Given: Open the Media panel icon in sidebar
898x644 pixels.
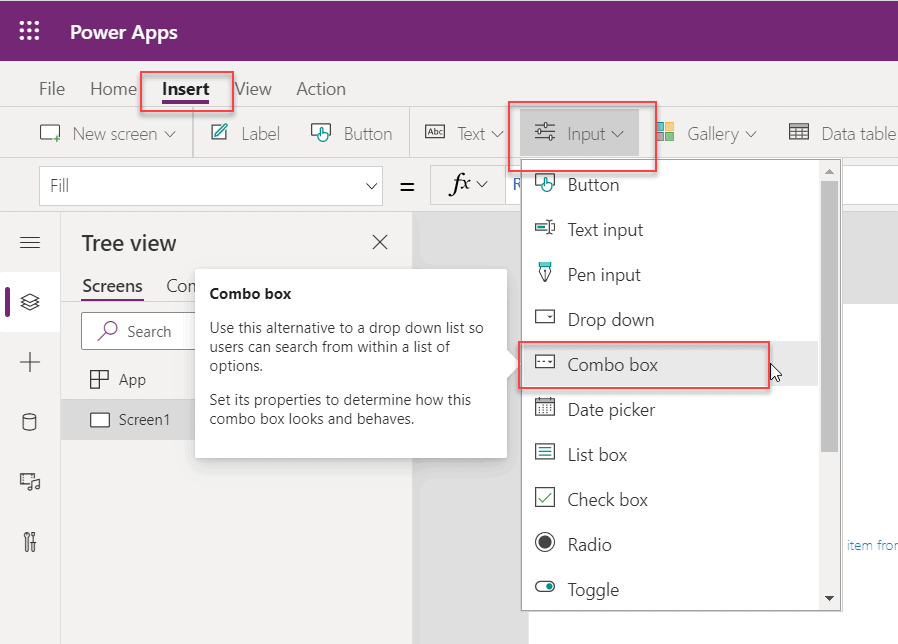Looking at the screenshot, I should (x=30, y=482).
